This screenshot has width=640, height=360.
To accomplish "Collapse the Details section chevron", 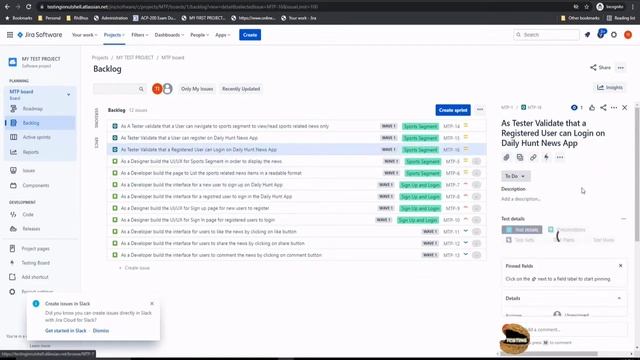I will [619, 298].
